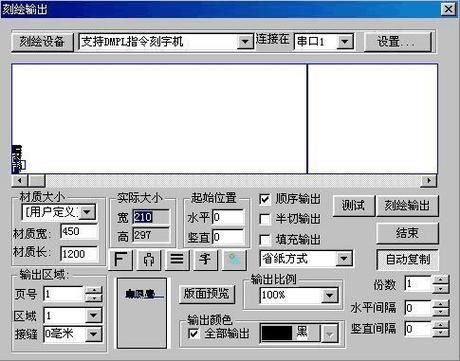Open the 省纸方式 dropdown

(x=344, y=259)
